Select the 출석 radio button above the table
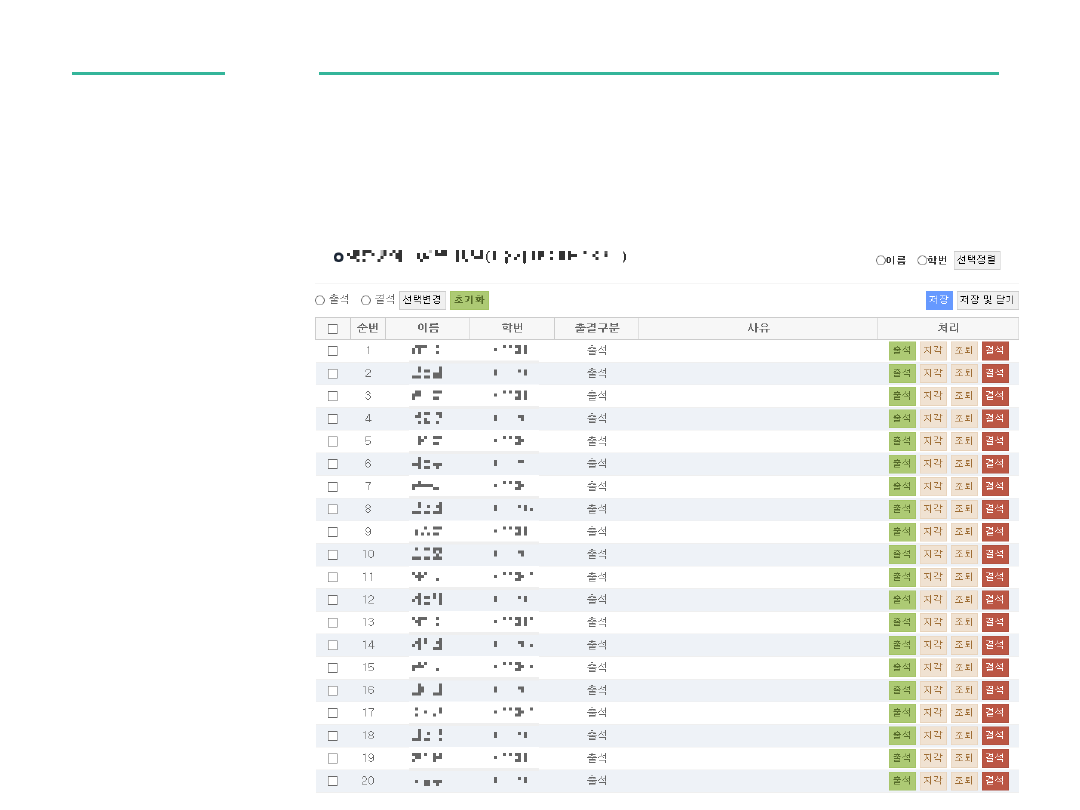The height and width of the screenshot is (810, 1080). pos(320,300)
